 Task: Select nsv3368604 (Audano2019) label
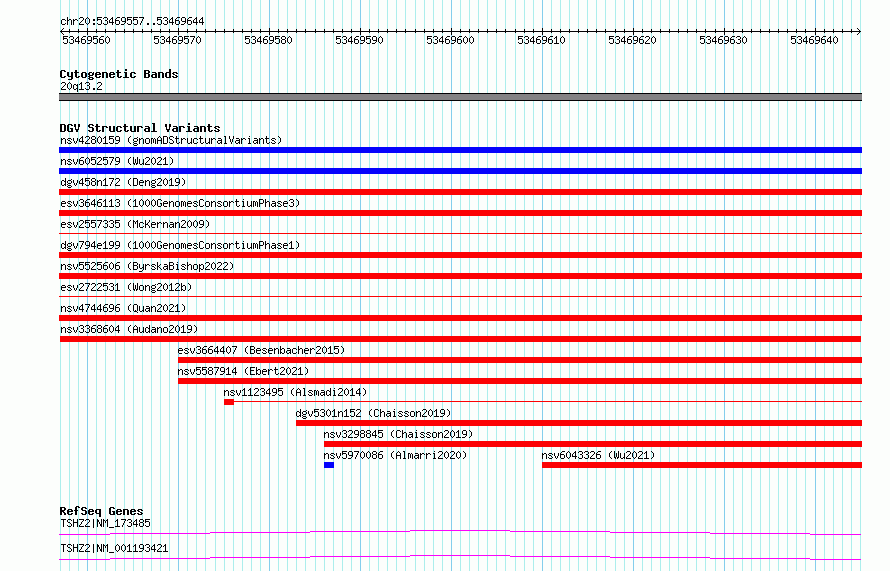(x=129, y=329)
